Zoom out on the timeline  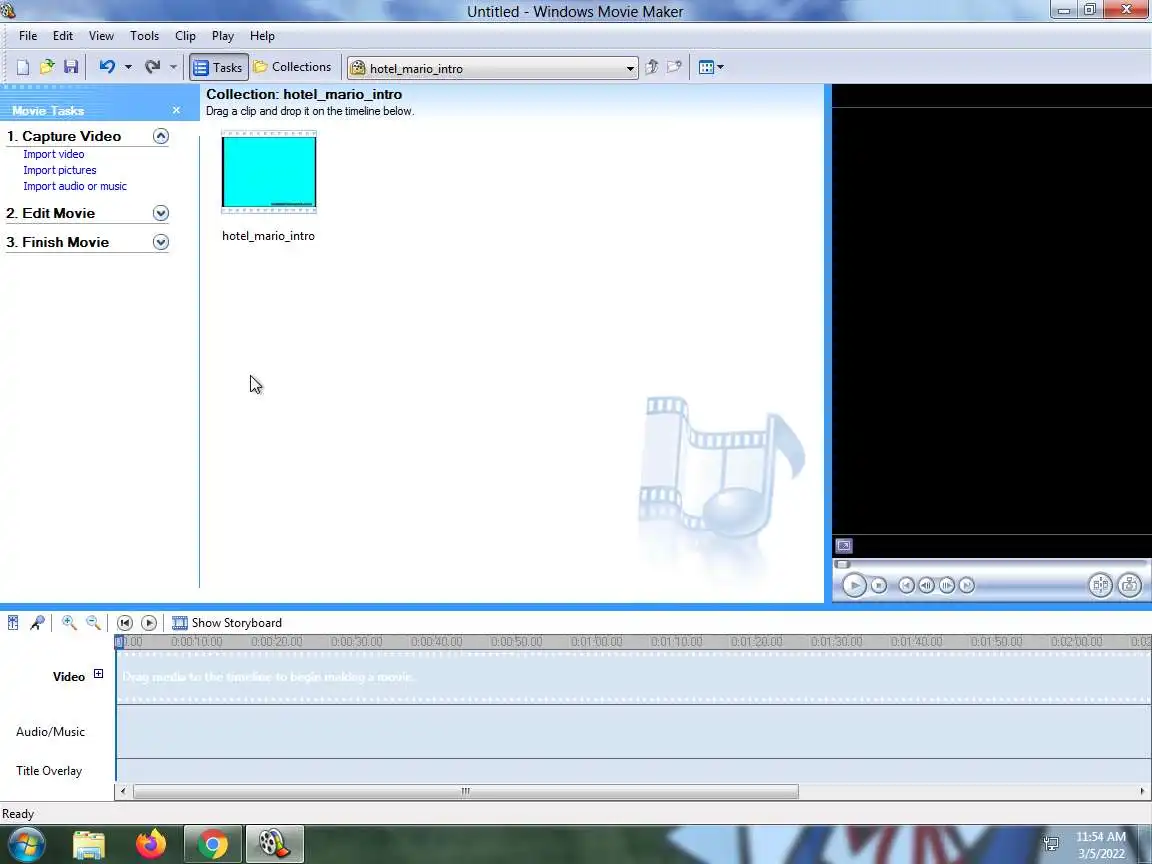(93, 623)
